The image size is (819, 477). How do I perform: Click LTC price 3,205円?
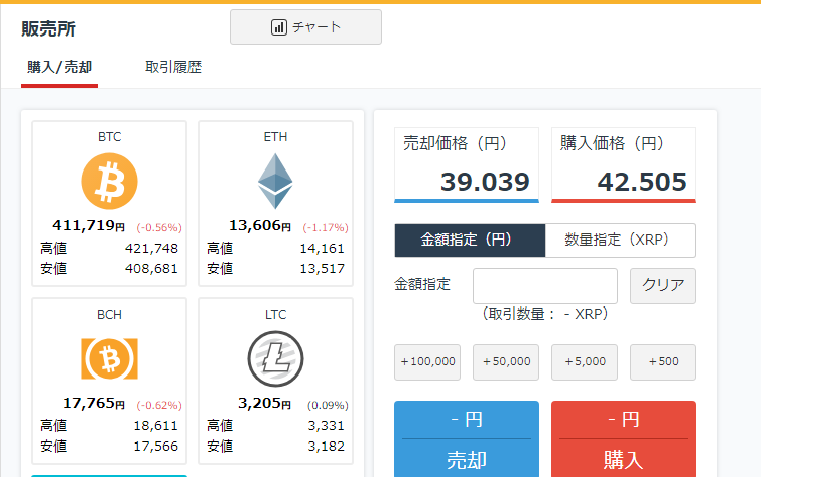pyautogui.click(x=264, y=404)
